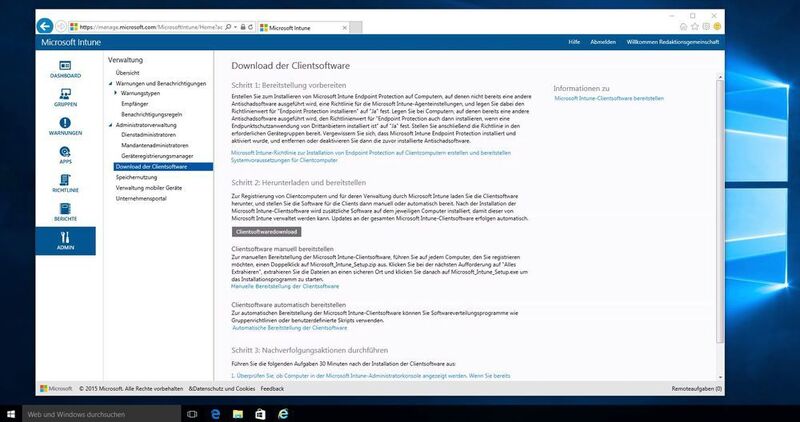Open Dienstadministratoren in the tree

click(x=148, y=135)
